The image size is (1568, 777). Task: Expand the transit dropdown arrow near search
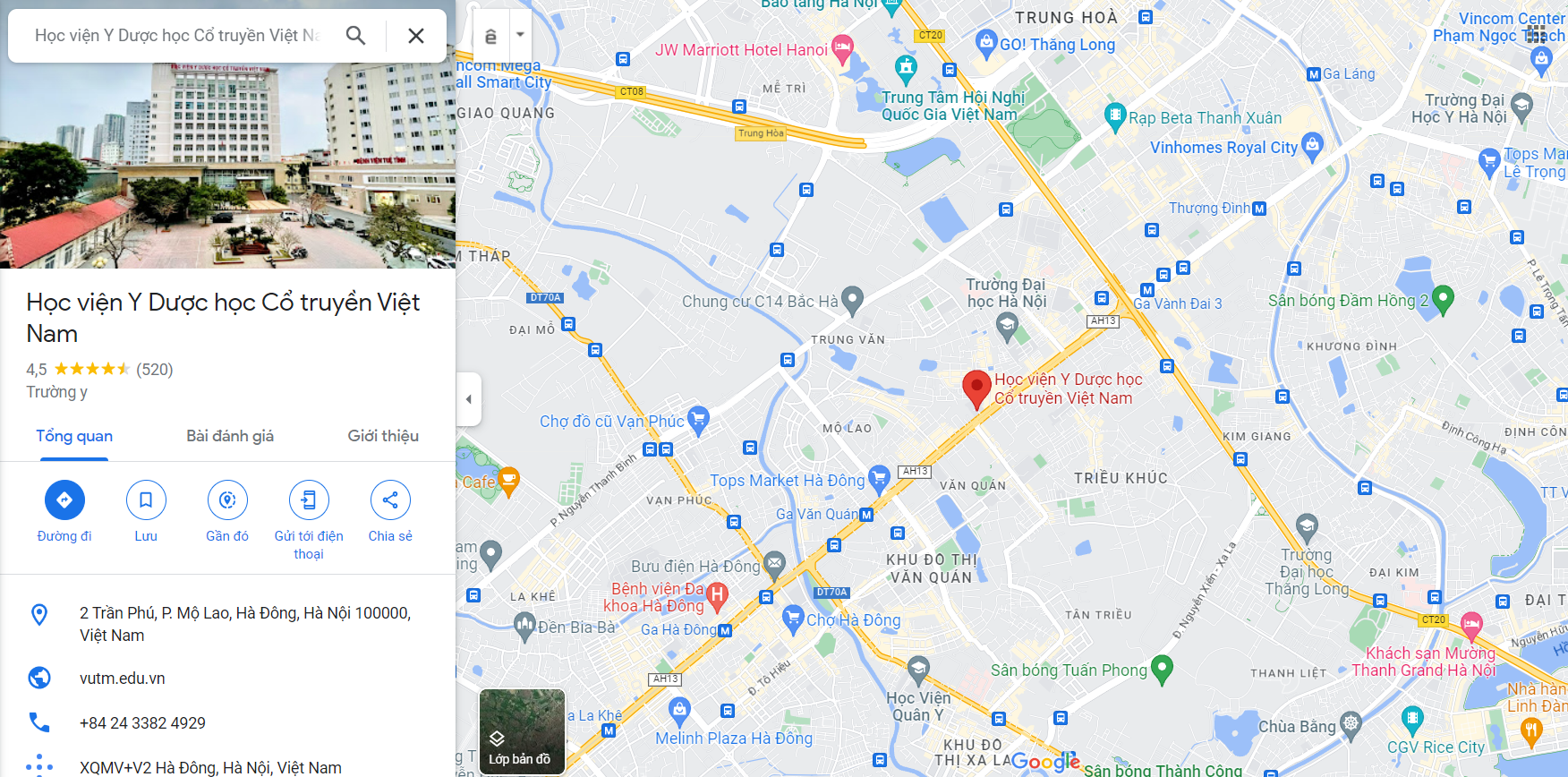click(x=520, y=36)
